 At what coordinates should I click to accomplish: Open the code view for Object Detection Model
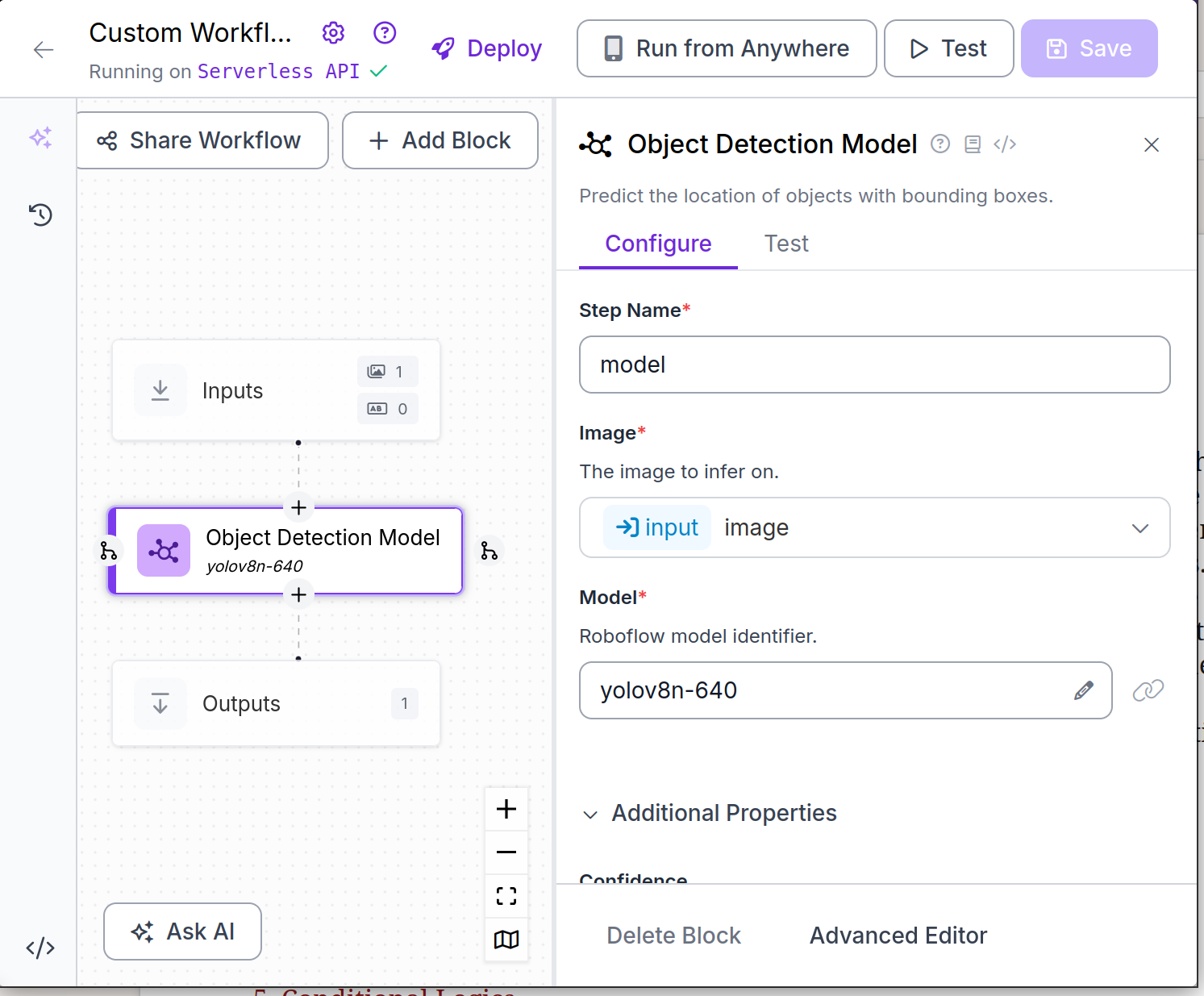coord(1005,144)
